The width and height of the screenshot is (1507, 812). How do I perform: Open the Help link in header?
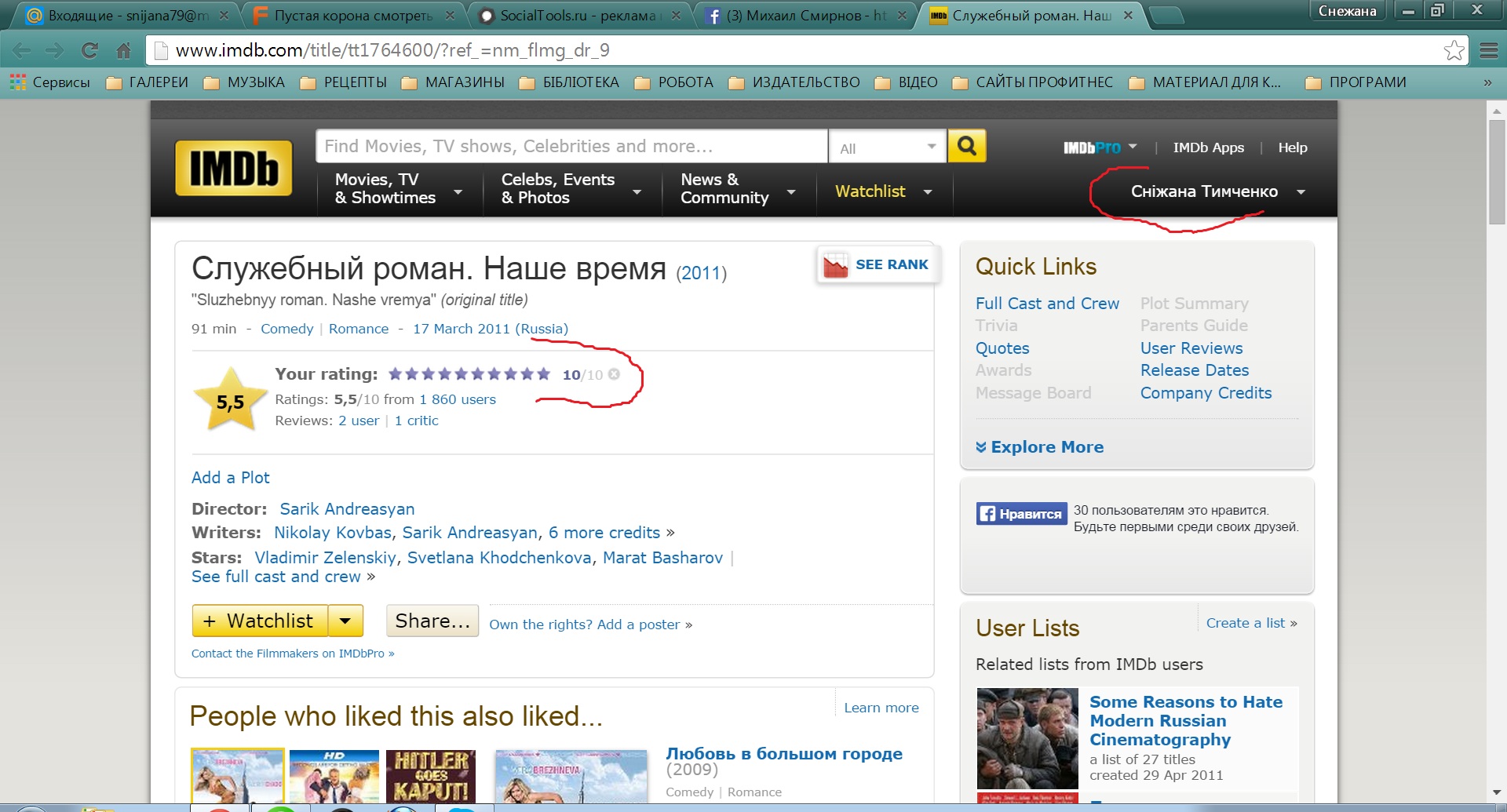[x=1292, y=147]
